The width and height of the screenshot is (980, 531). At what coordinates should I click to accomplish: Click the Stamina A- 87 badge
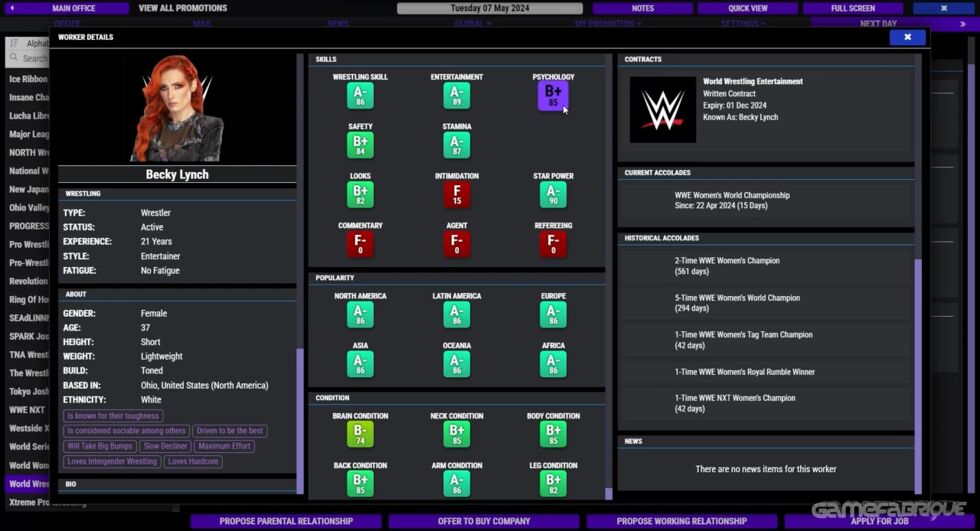coord(457,145)
